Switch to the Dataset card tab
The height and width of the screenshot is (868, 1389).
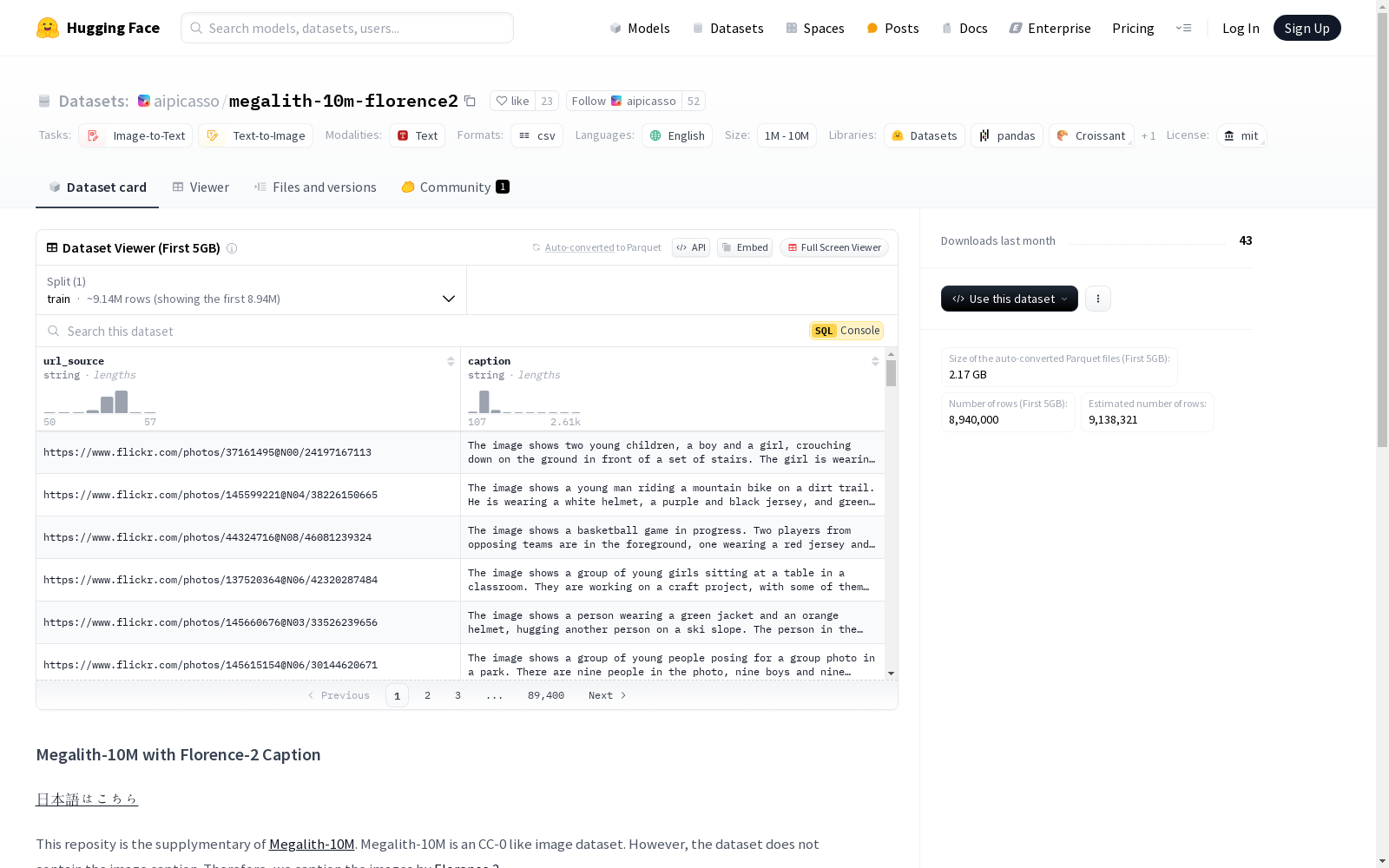click(97, 187)
